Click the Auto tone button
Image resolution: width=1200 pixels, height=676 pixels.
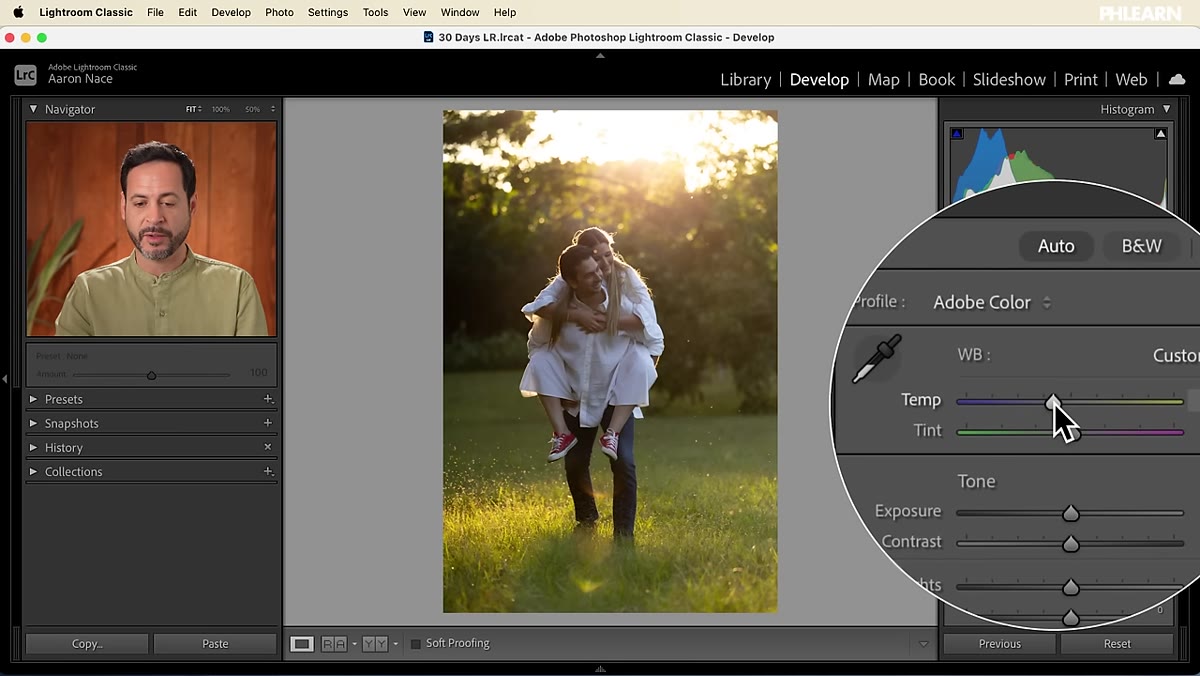point(1056,246)
